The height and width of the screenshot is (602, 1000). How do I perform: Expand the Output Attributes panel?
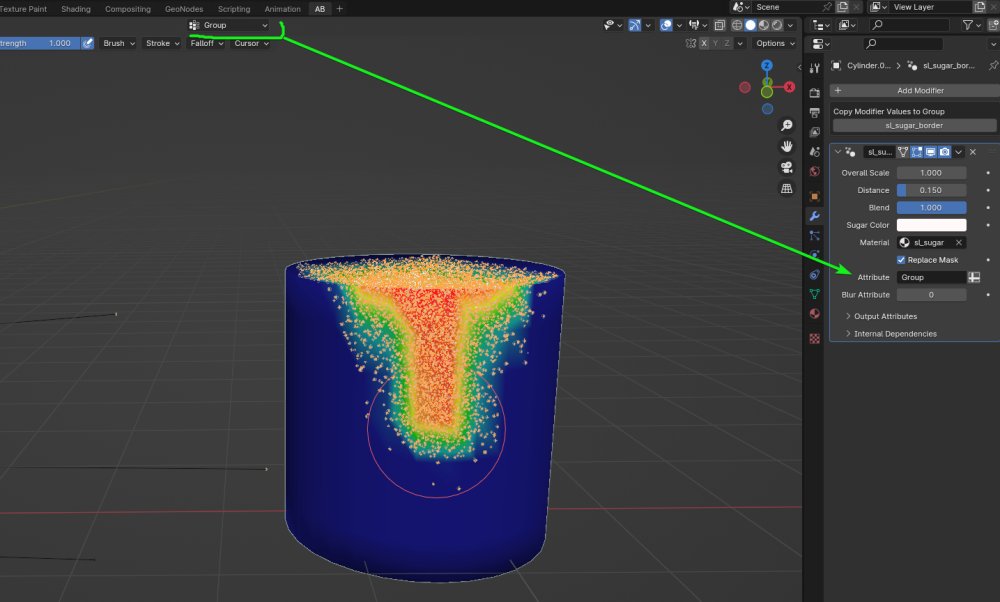click(x=885, y=316)
